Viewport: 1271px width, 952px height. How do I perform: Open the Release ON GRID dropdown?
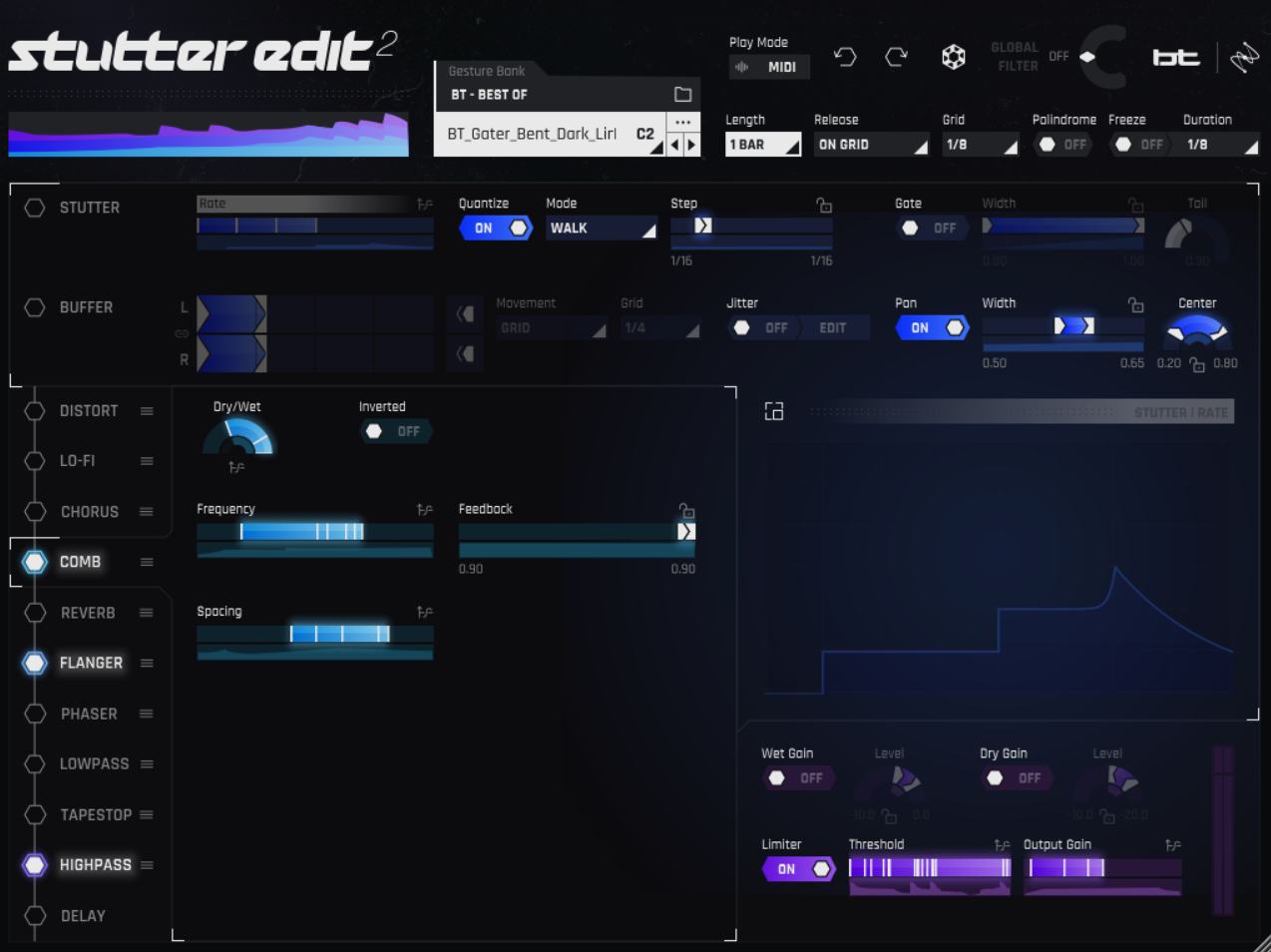tap(872, 145)
